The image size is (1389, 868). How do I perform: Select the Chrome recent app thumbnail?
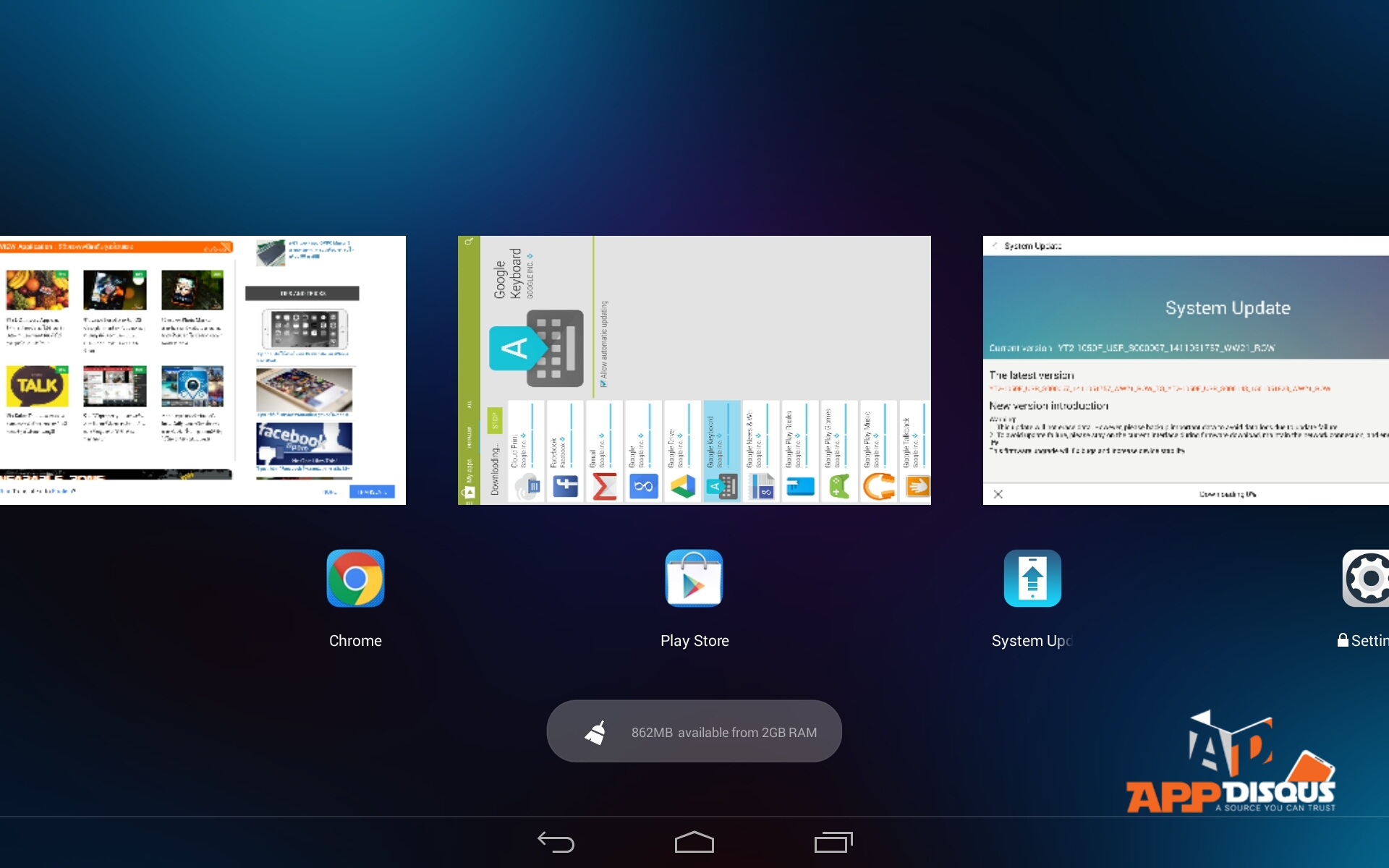(203, 370)
